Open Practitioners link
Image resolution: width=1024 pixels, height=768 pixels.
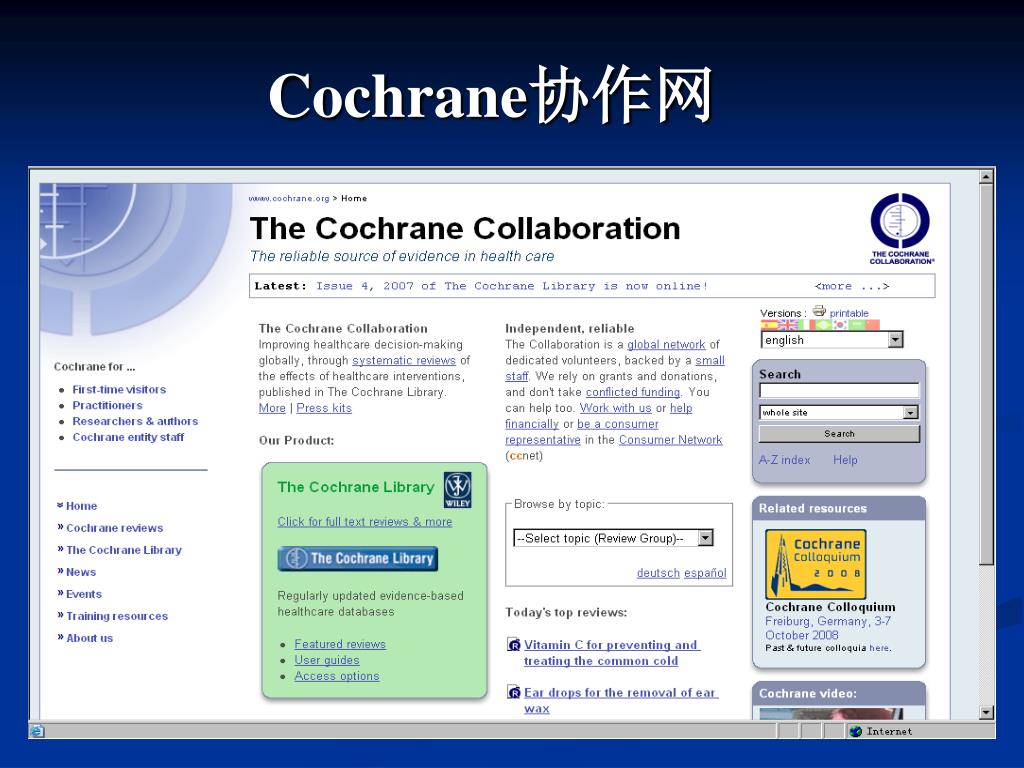pos(107,406)
